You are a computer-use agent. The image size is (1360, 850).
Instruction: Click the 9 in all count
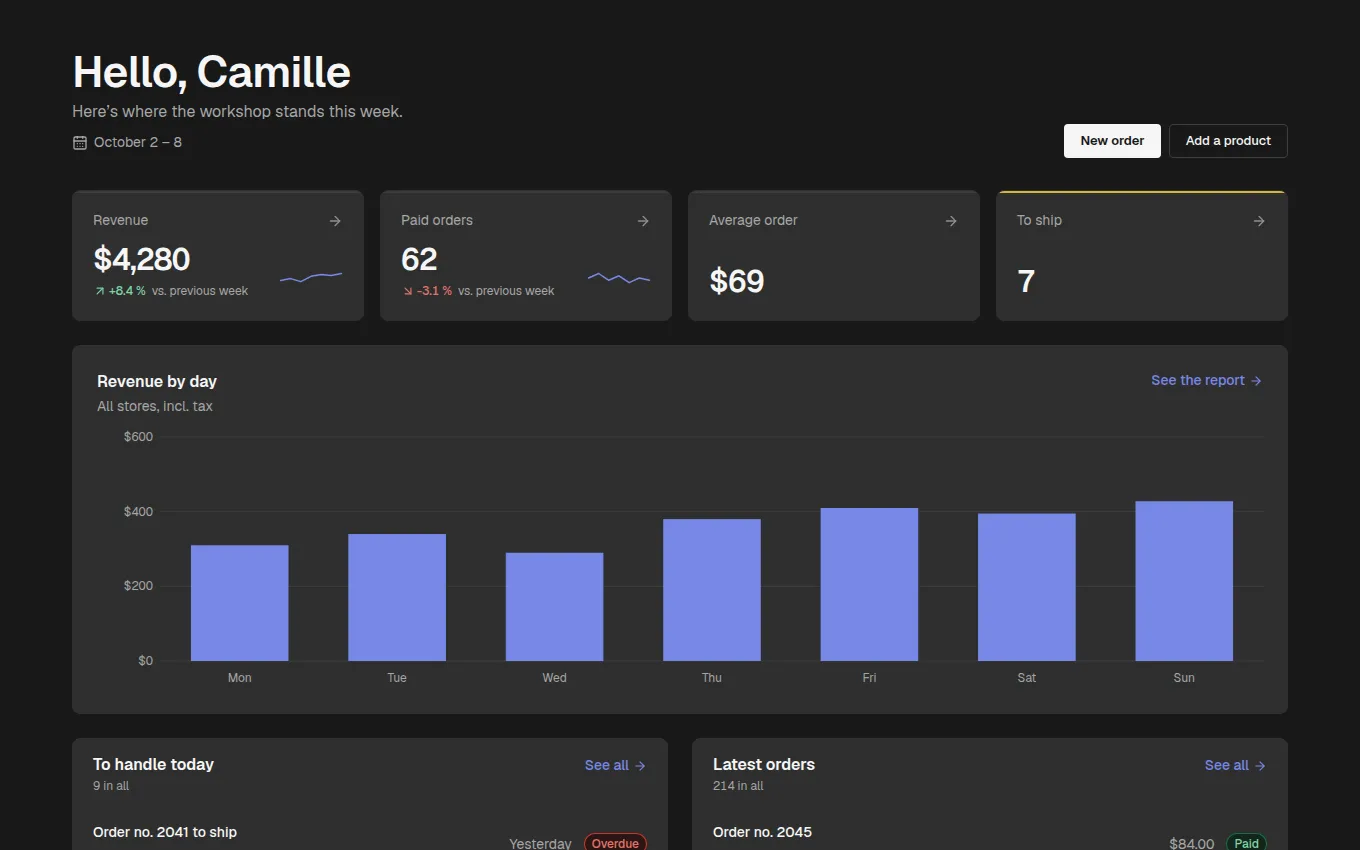(111, 786)
